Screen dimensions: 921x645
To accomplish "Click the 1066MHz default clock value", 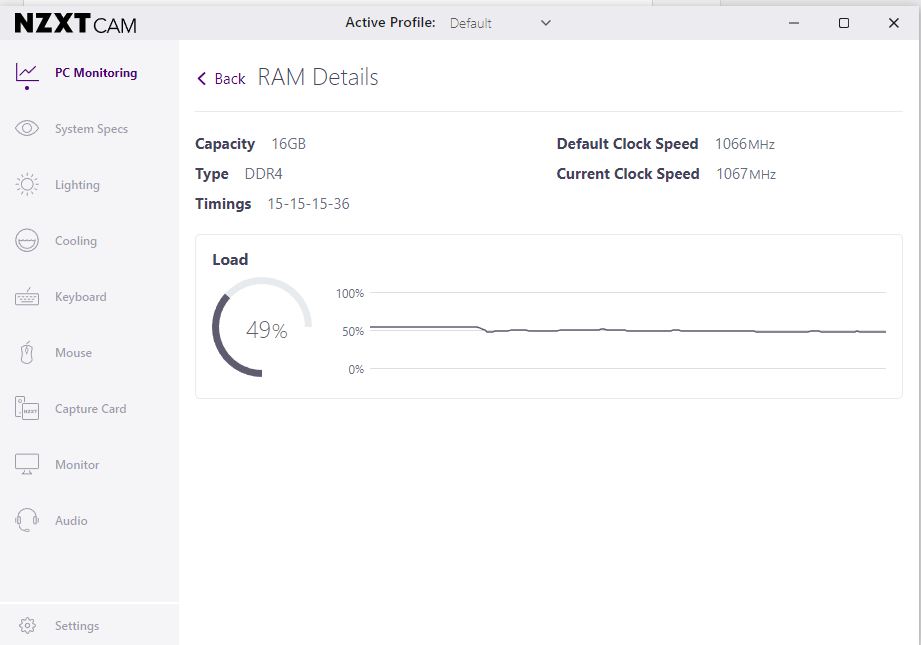I will [745, 144].
